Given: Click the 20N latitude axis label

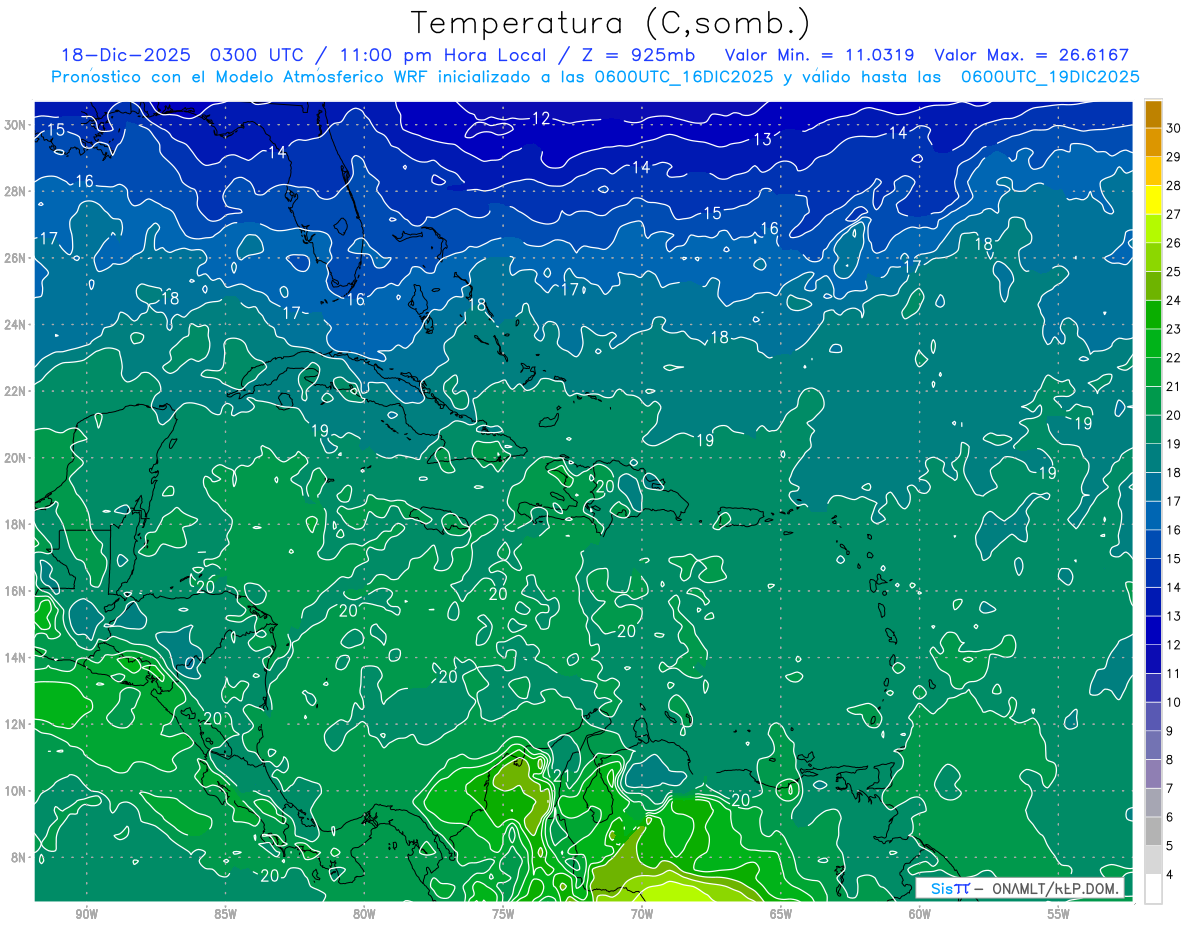Looking at the screenshot, I should (17, 458).
